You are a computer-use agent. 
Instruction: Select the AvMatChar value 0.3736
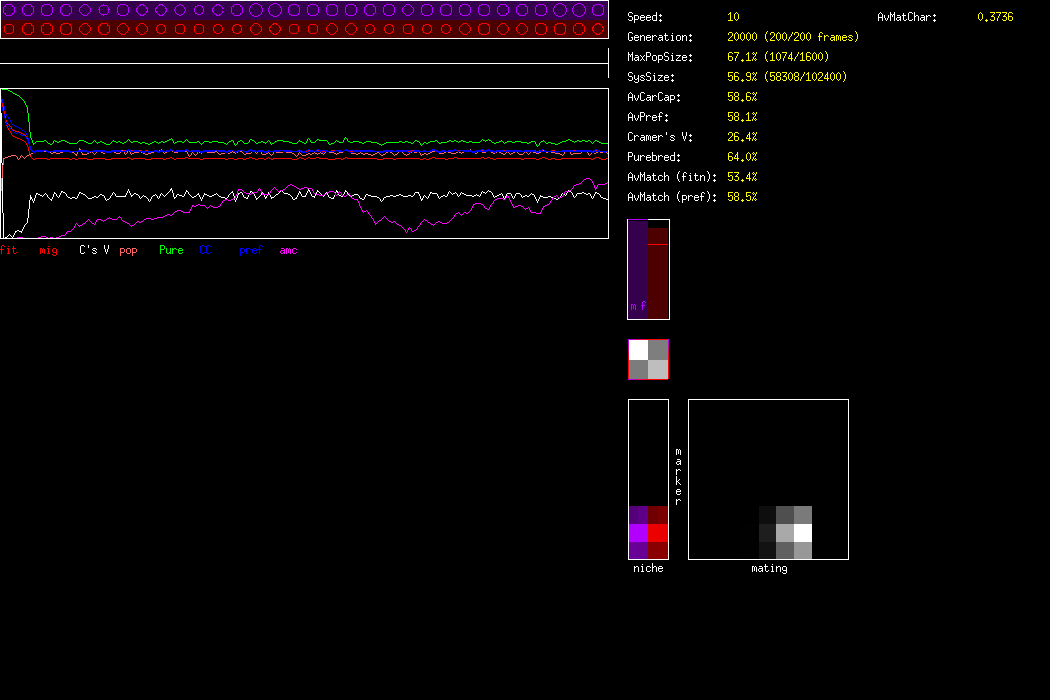[995, 17]
